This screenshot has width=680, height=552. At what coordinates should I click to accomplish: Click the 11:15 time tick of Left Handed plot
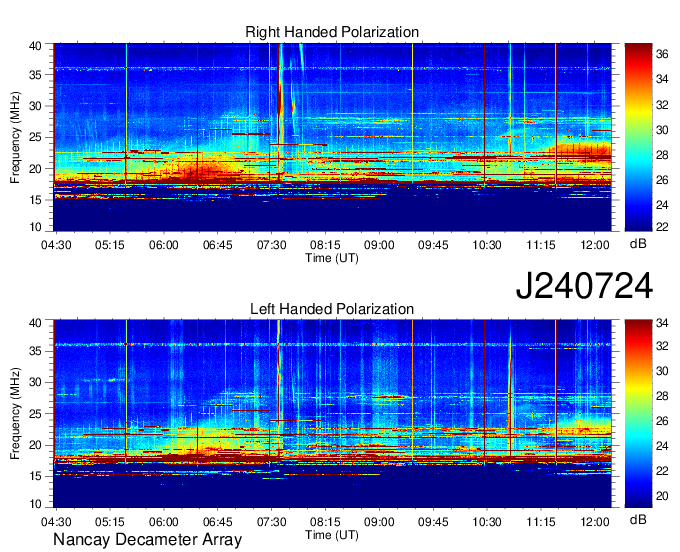click(x=541, y=521)
